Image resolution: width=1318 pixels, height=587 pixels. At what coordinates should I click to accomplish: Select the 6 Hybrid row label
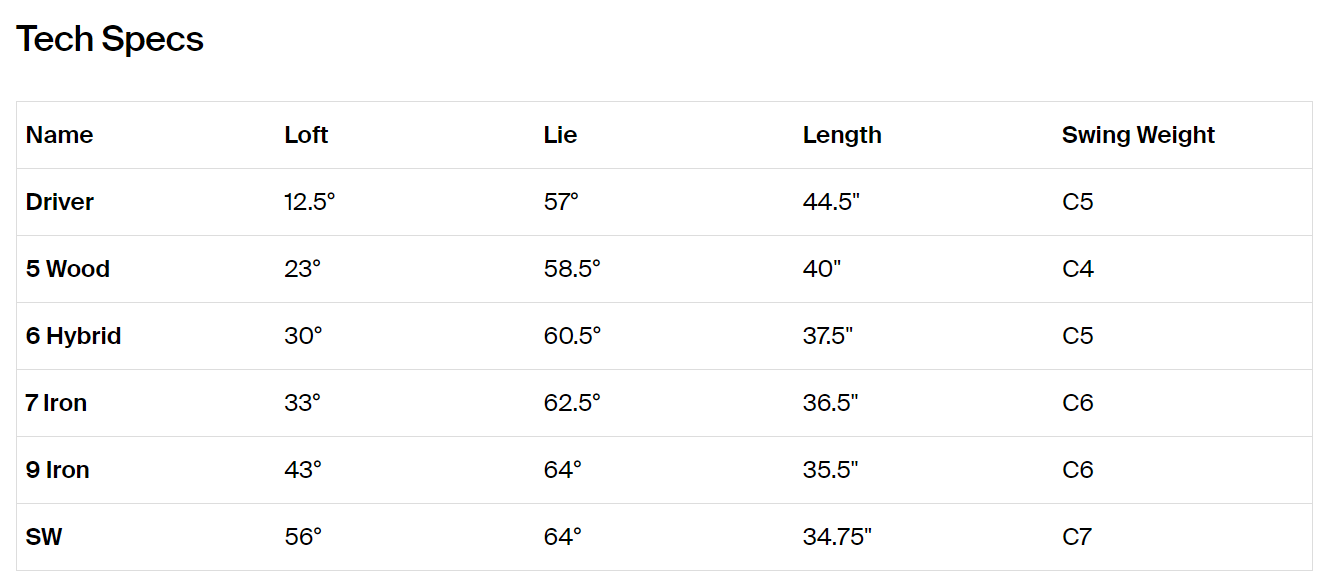[73, 336]
